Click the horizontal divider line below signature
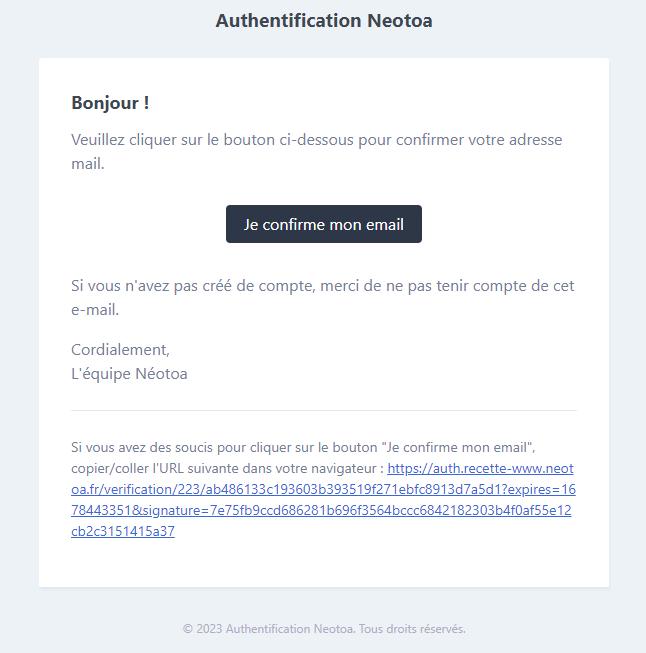646x653 pixels. pos(323,410)
